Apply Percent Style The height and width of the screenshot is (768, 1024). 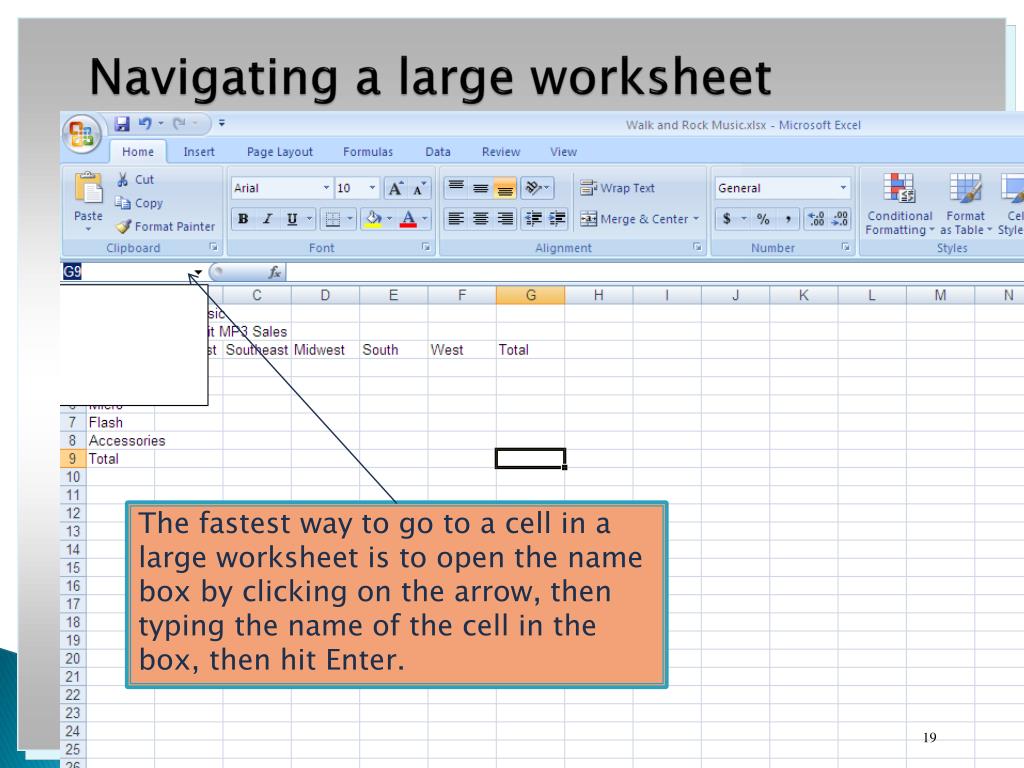(763, 219)
